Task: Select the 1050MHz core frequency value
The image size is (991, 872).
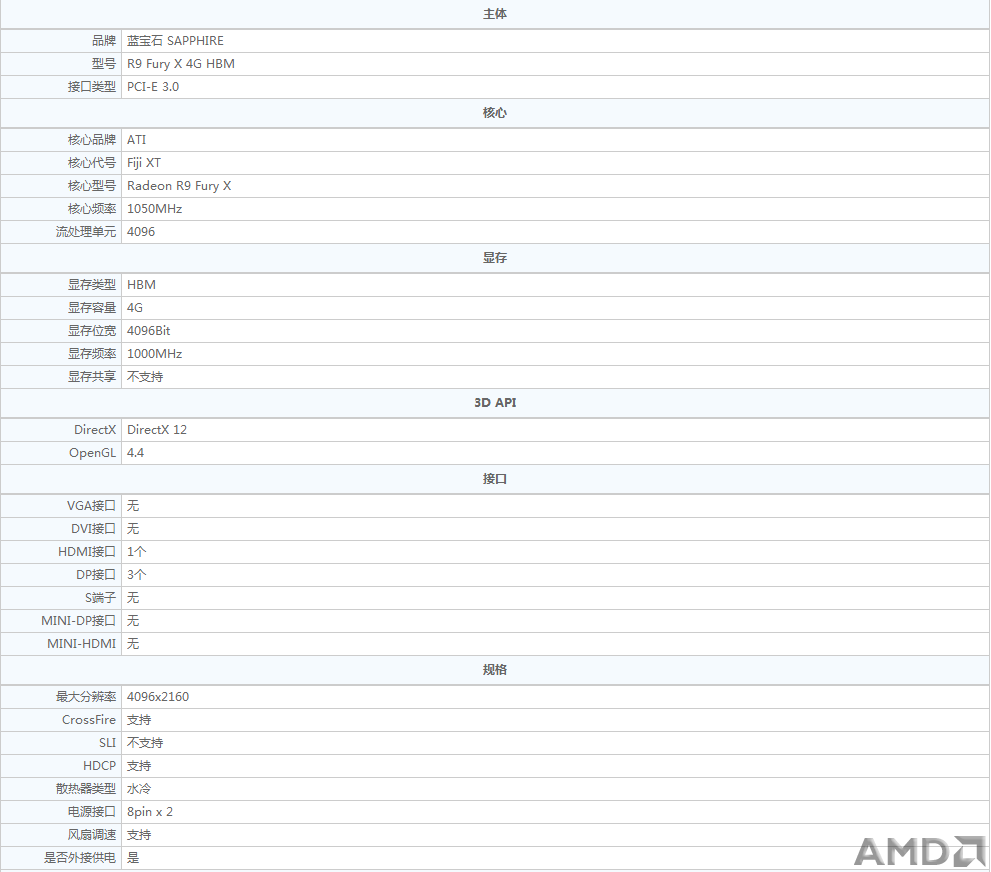Action: [x=154, y=209]
